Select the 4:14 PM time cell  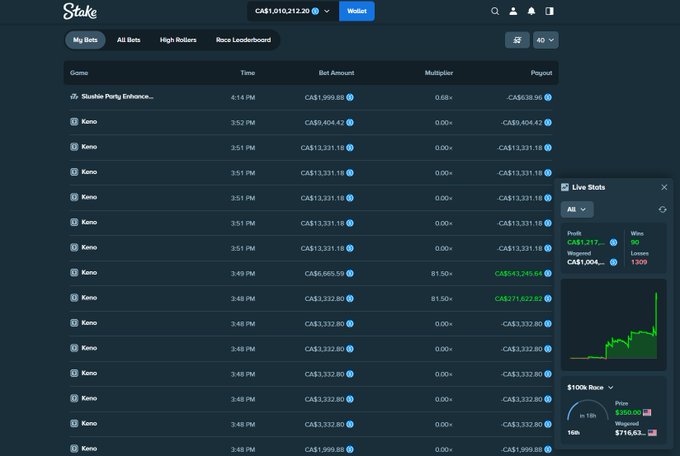[x=243, y=98]
